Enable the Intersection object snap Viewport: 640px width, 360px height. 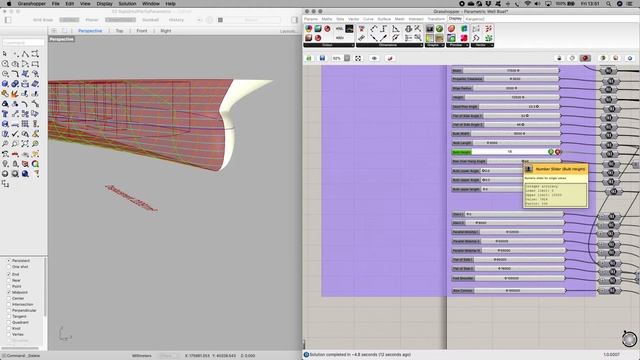tap(9, 304)
